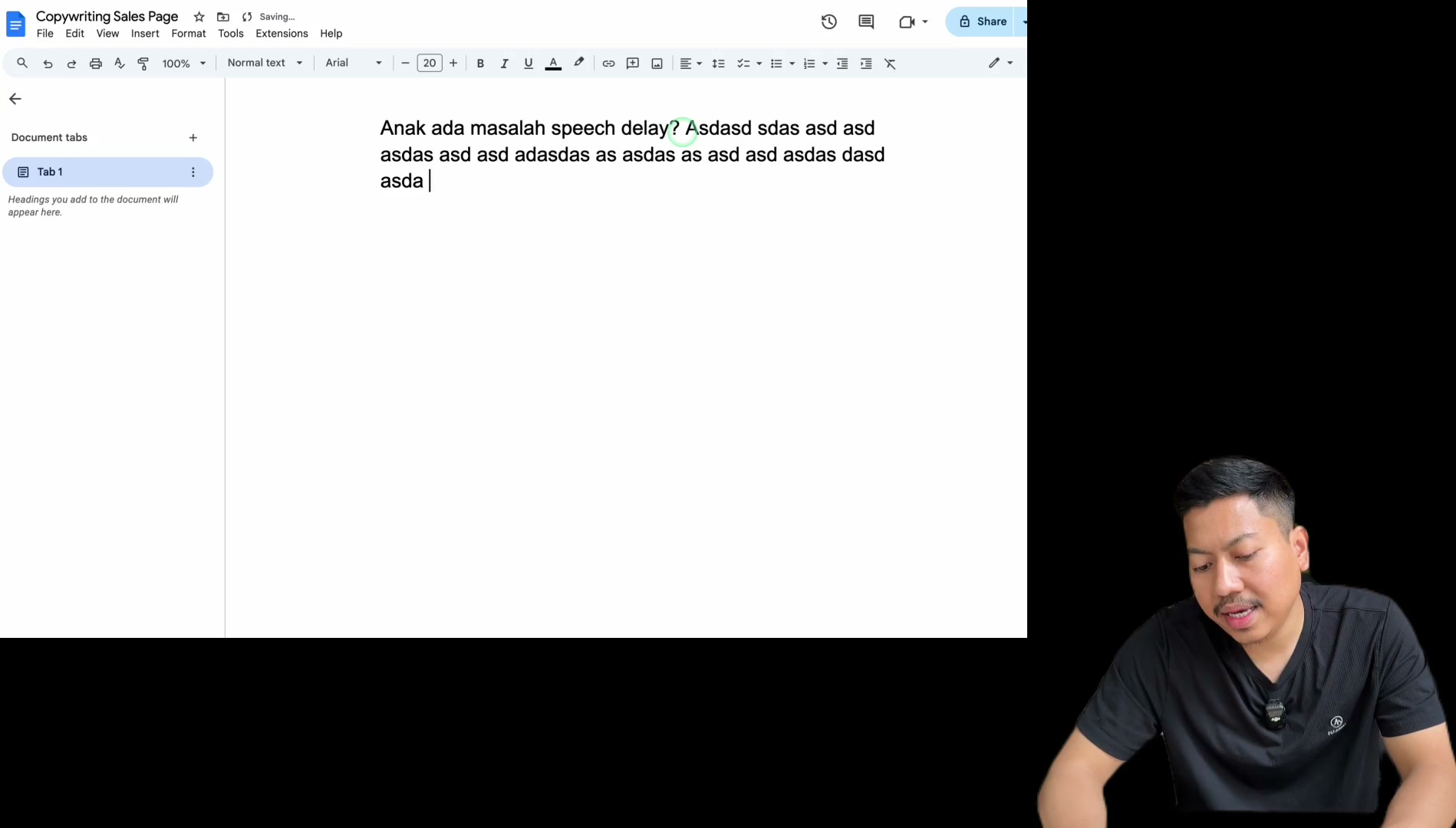
Task: Open the Format menu
Action: tap(189, 34)
